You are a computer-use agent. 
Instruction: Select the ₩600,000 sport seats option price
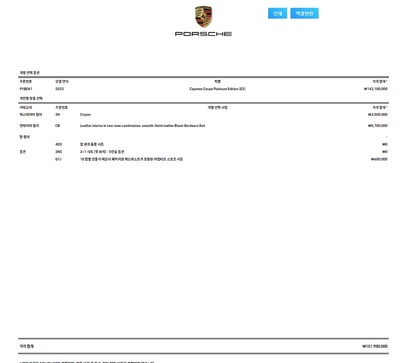tap(379, 159)
